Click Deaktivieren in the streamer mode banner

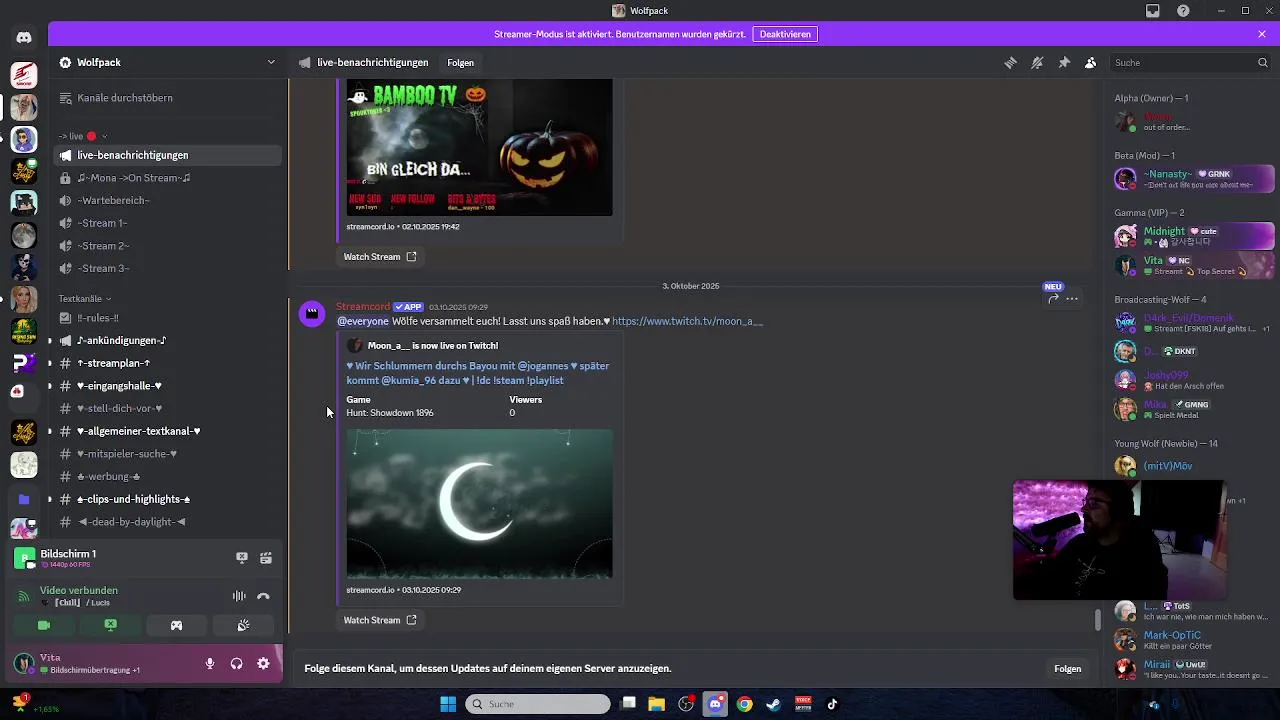tap(785, 34)
